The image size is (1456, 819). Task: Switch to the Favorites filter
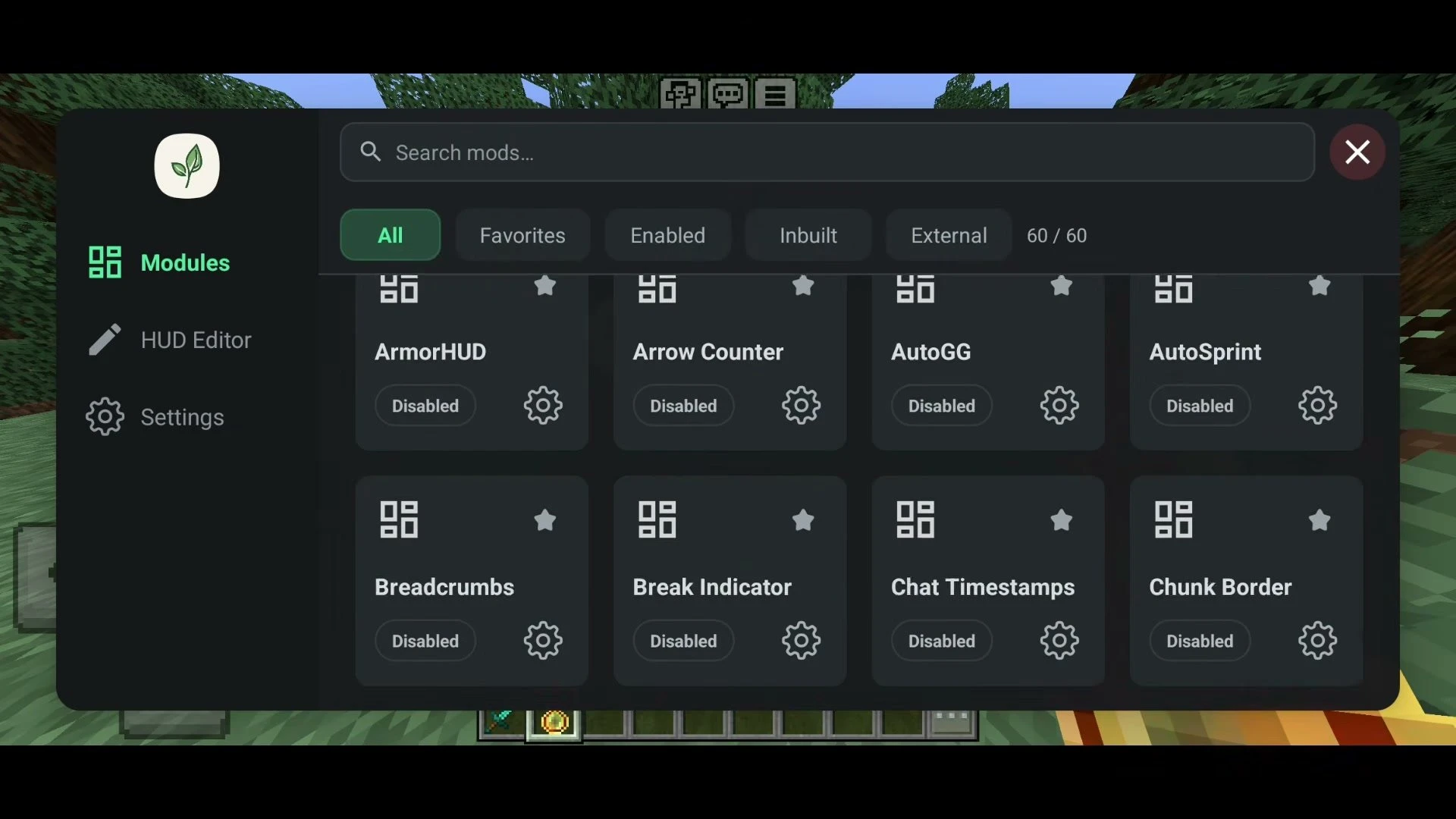click(x=522, y=235)
